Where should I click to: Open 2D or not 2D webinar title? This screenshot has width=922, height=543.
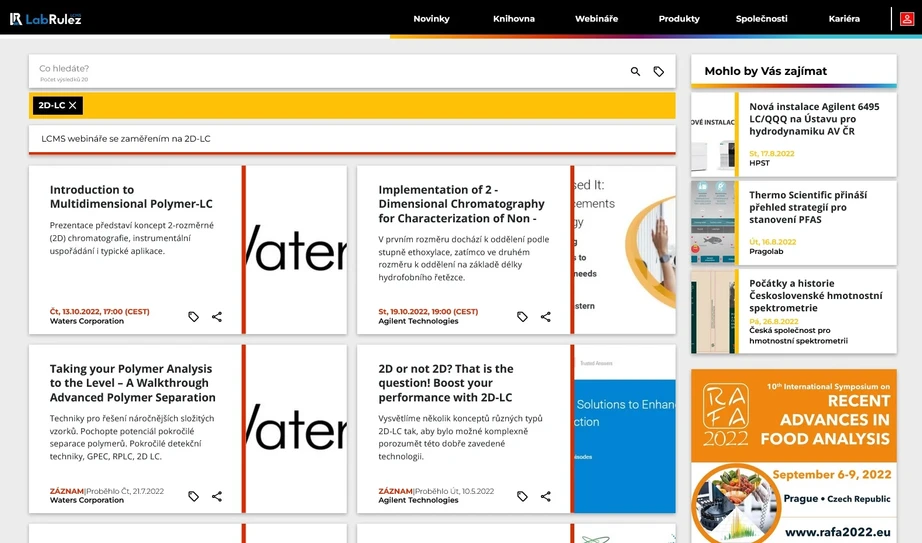[x=446, y=383]
